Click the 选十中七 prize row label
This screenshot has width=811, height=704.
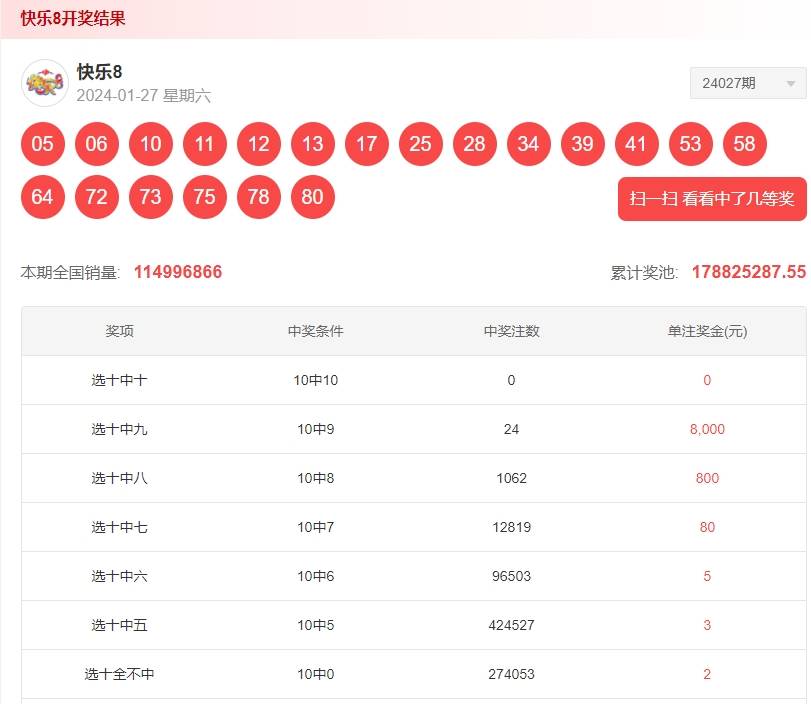click(x=119, y=527)
